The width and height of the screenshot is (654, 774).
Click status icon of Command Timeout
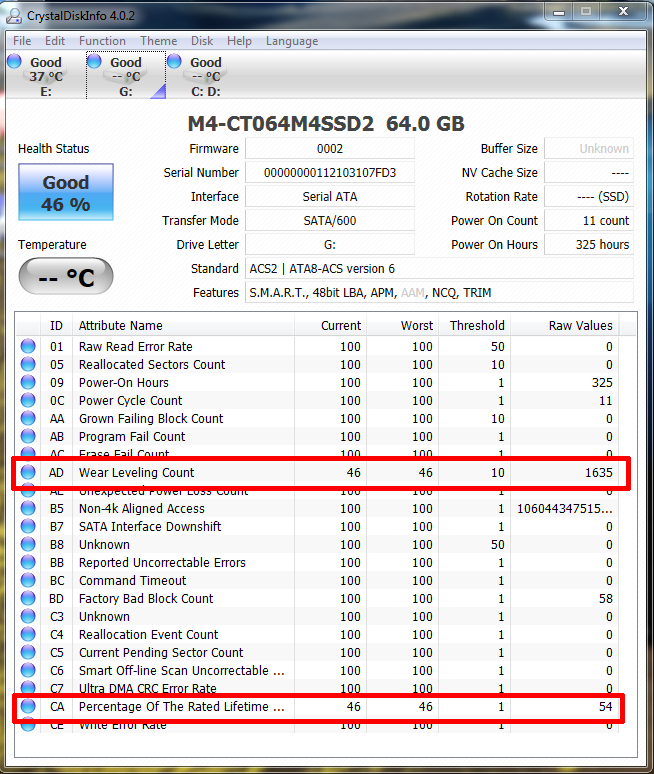[28, 580]
